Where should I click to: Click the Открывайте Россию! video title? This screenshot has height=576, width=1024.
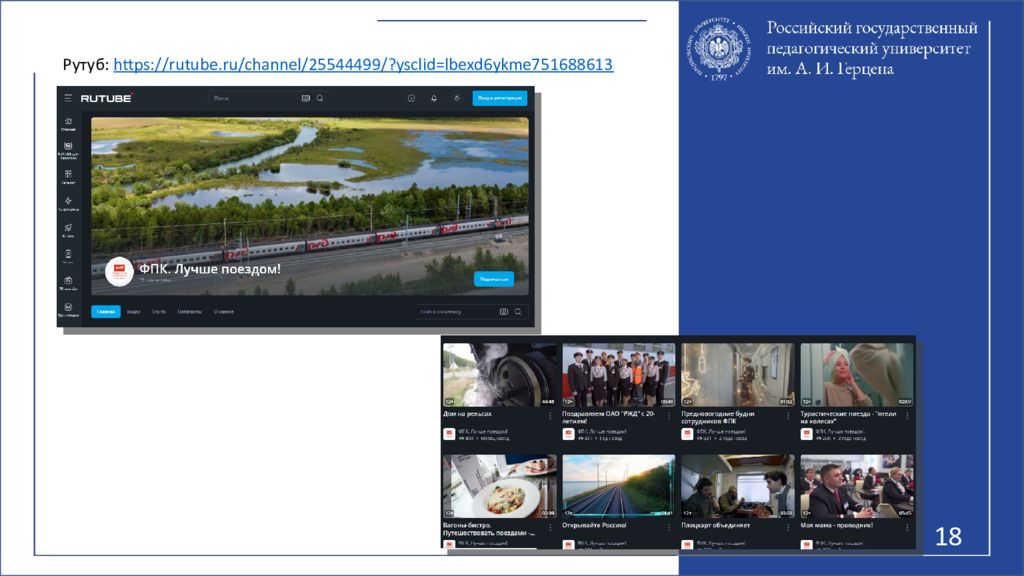click(x=594, y=525)
